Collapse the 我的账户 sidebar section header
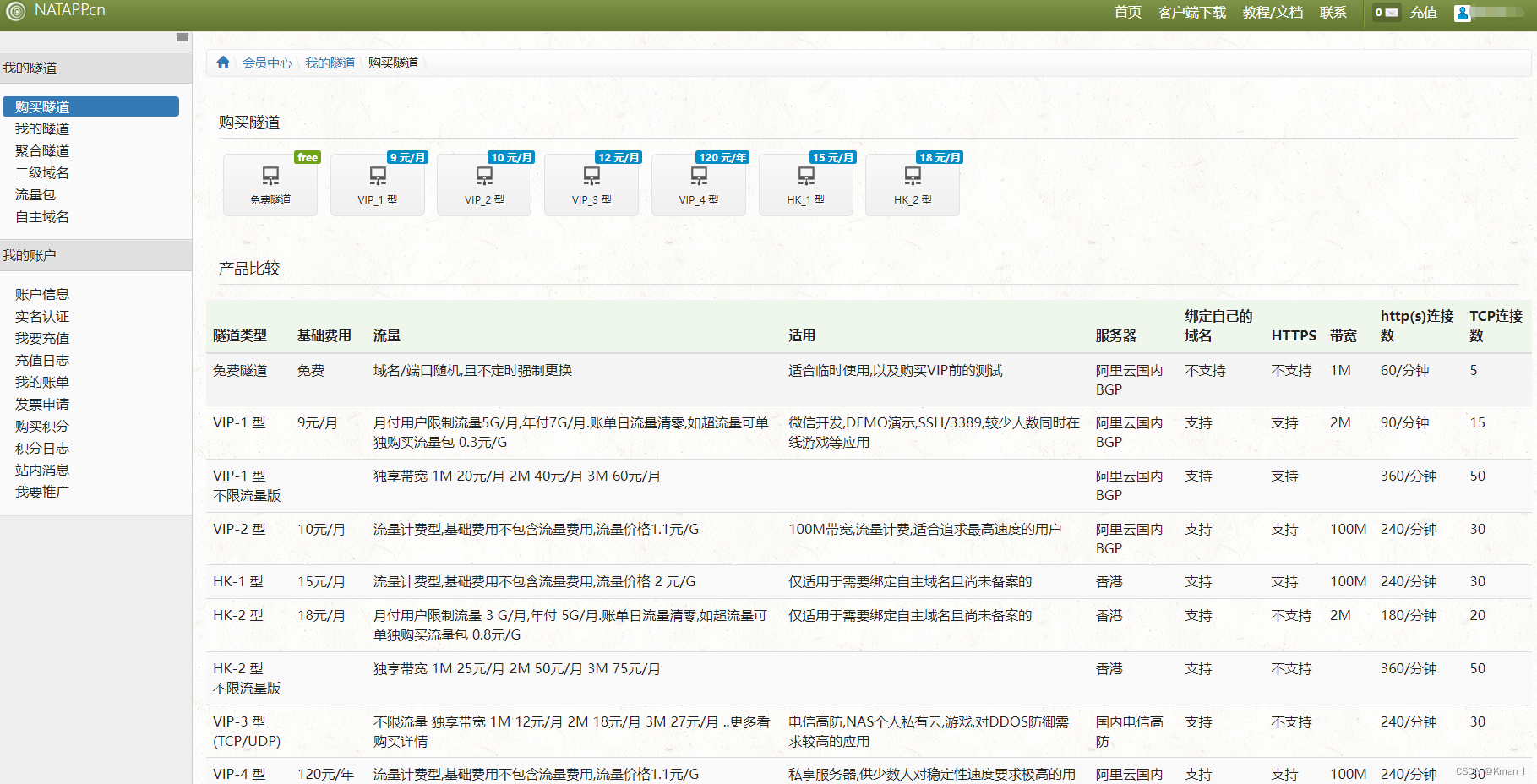Screen dimensions: 1537x784 point(95,255)
